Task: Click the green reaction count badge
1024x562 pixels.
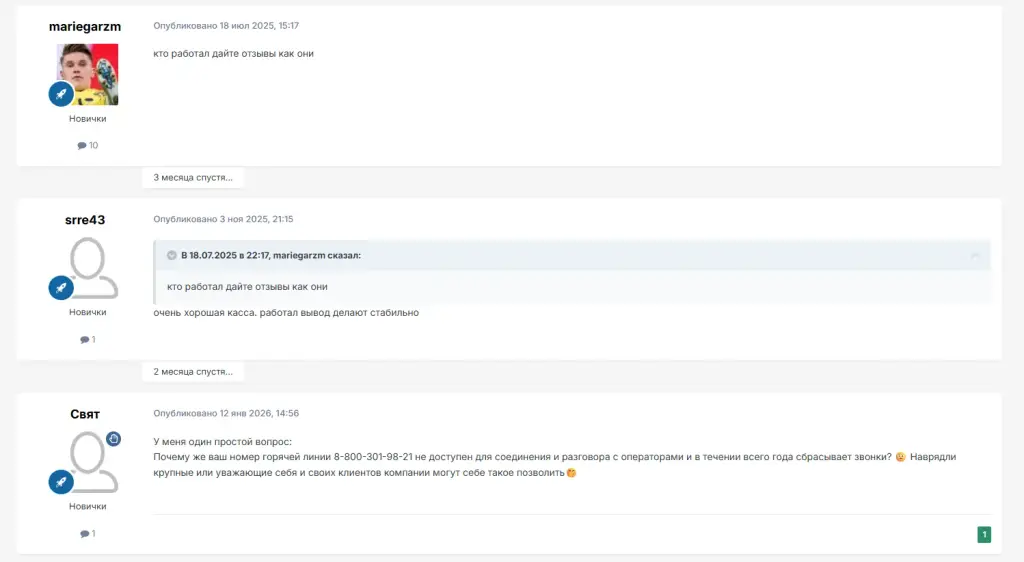Action: pos(984,535)
